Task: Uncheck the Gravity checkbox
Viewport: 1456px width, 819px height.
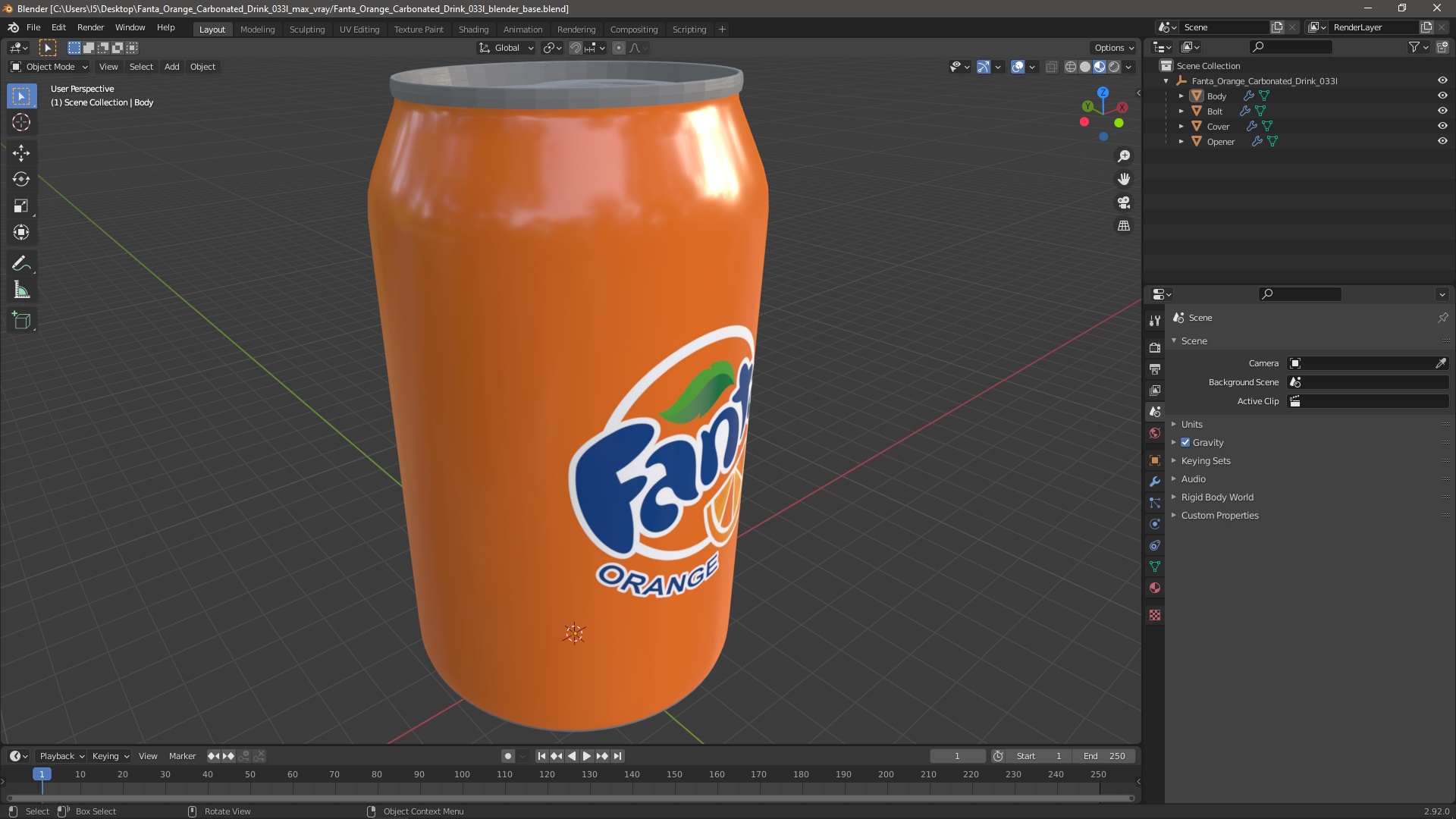Action: click(x=1185, y=443)
